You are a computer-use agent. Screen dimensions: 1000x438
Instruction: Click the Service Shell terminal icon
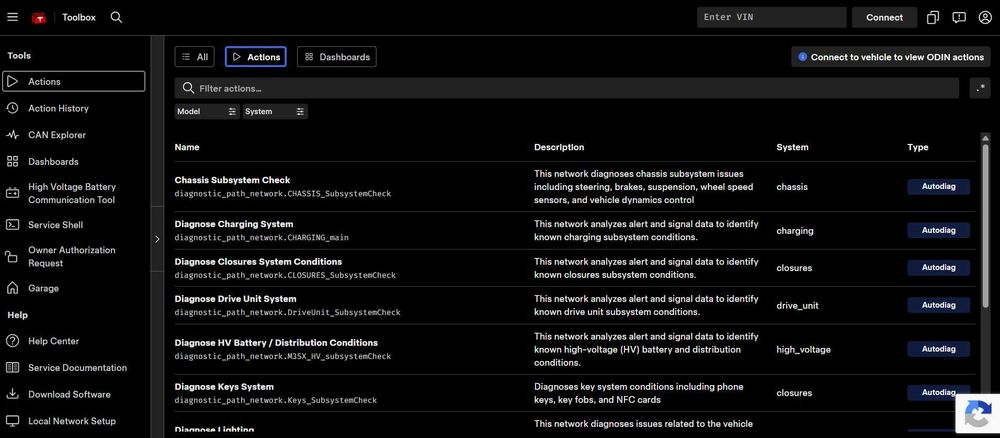coord(12,225)
